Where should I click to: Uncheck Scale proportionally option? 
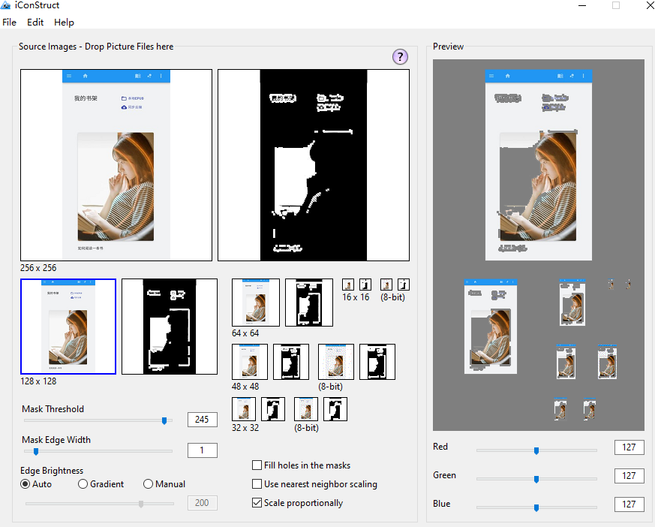point(257,503)
